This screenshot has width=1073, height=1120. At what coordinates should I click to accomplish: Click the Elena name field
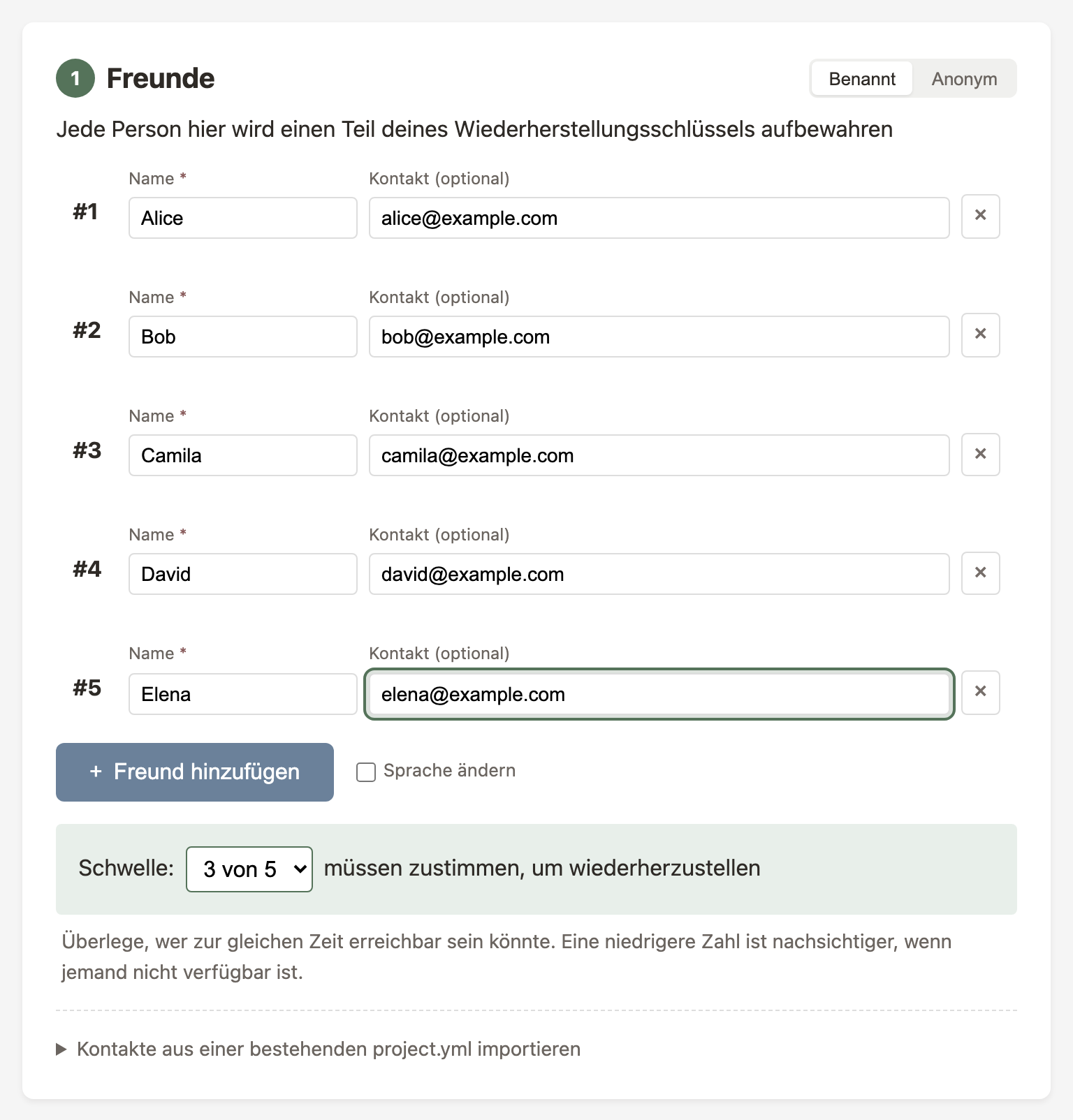click(242, 694)
